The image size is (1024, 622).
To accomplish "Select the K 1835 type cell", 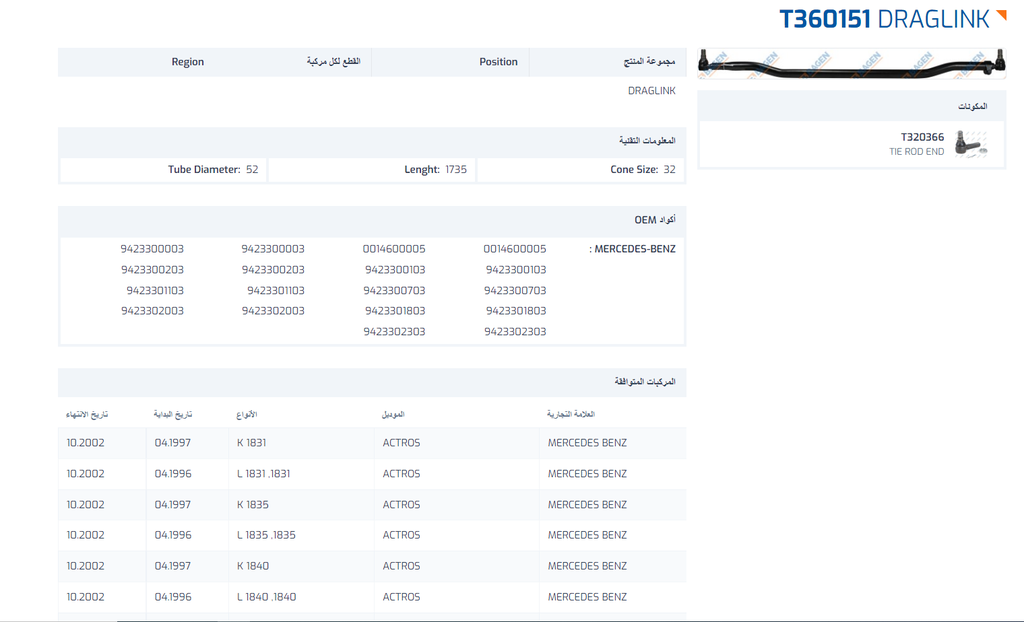I will (x=301, y=504).
